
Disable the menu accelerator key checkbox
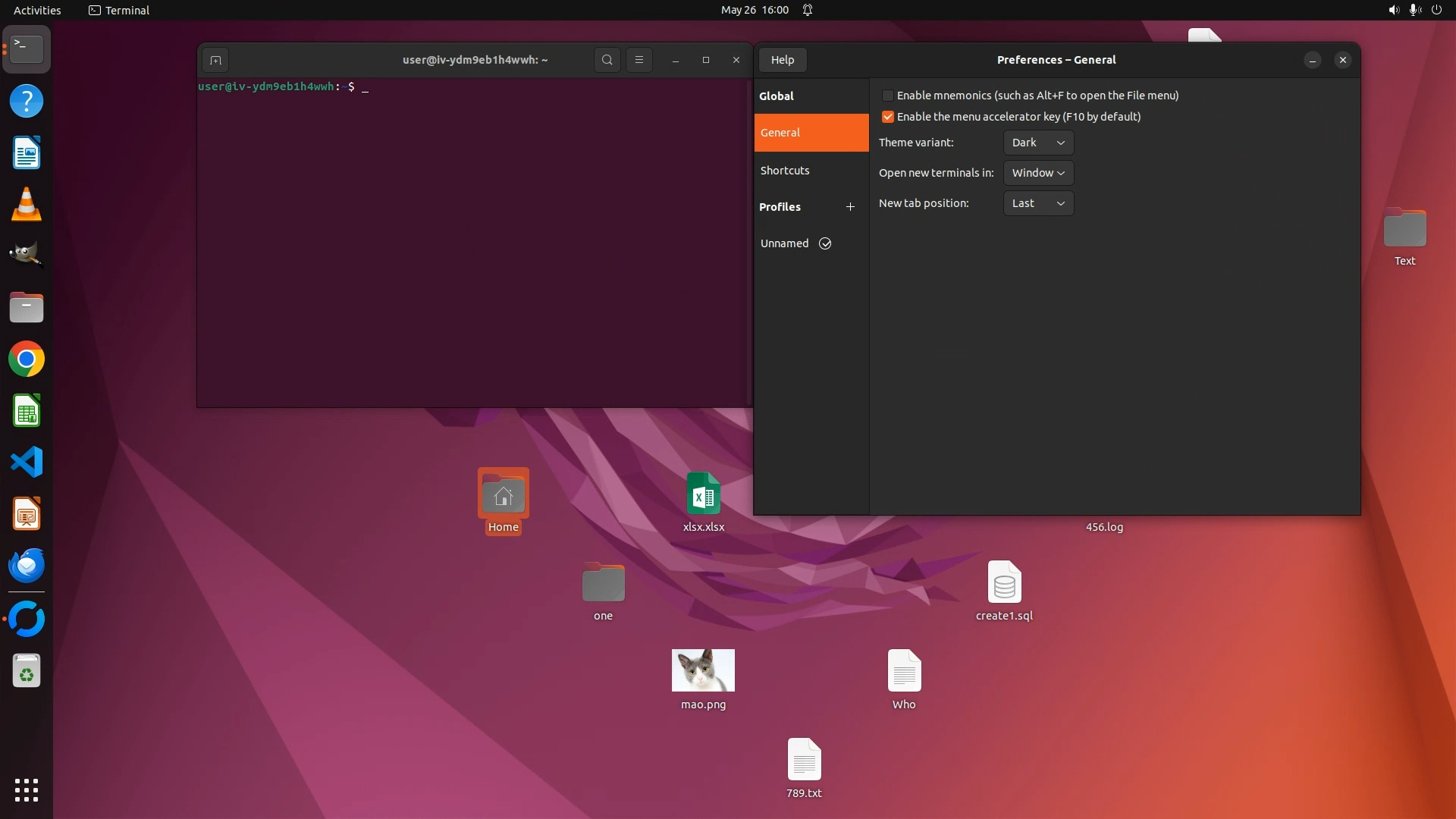(887, 117)
